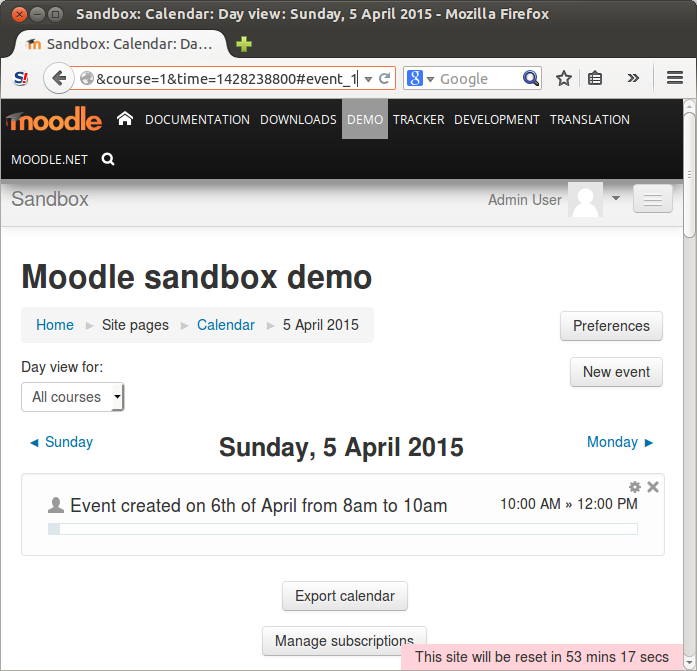Click the Admin User avatar picture
This screenshot has width=697, height=671.
[x=585, y=200]
